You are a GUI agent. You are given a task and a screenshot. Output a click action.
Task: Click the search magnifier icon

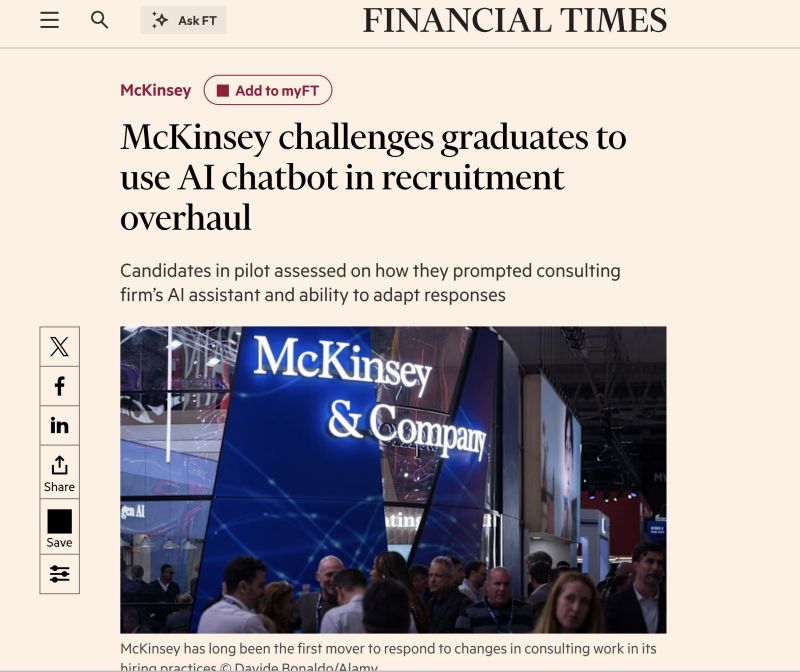(x=99, y=20)
